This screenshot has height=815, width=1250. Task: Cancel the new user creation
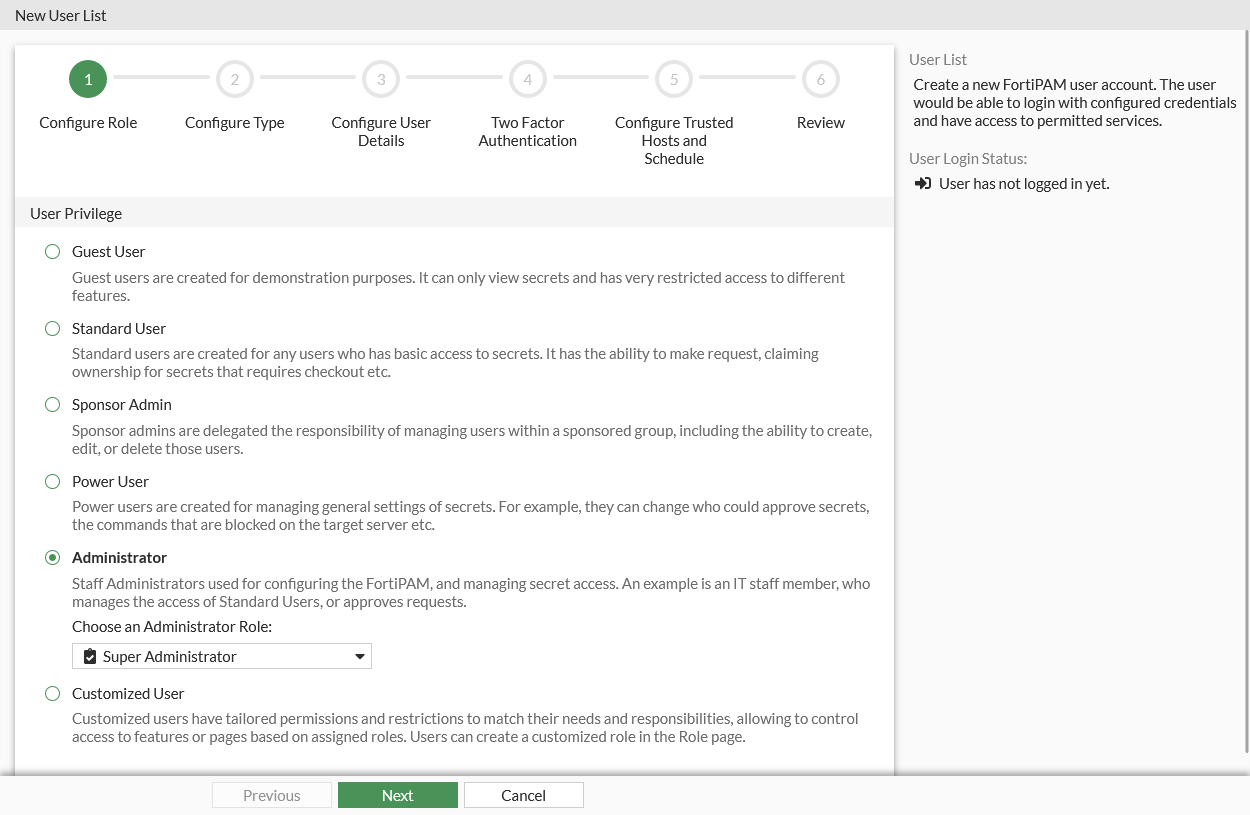(523, 795)
